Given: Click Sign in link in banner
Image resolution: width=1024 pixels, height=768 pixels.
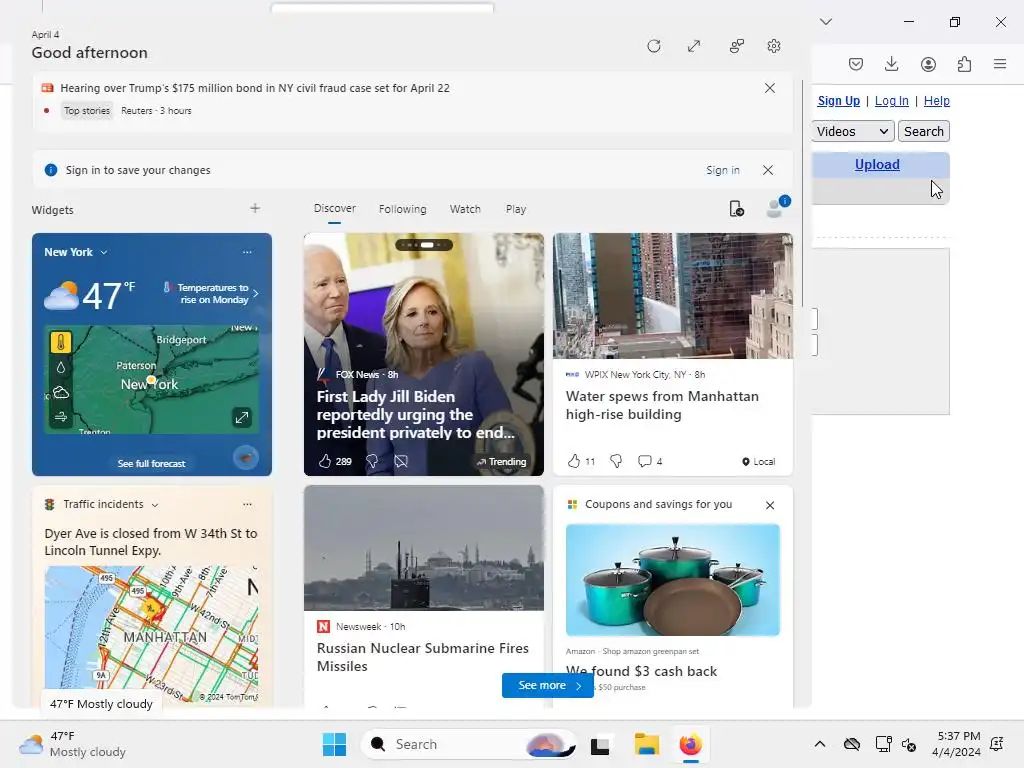Looking at the screenshot, I should point(722,170).
